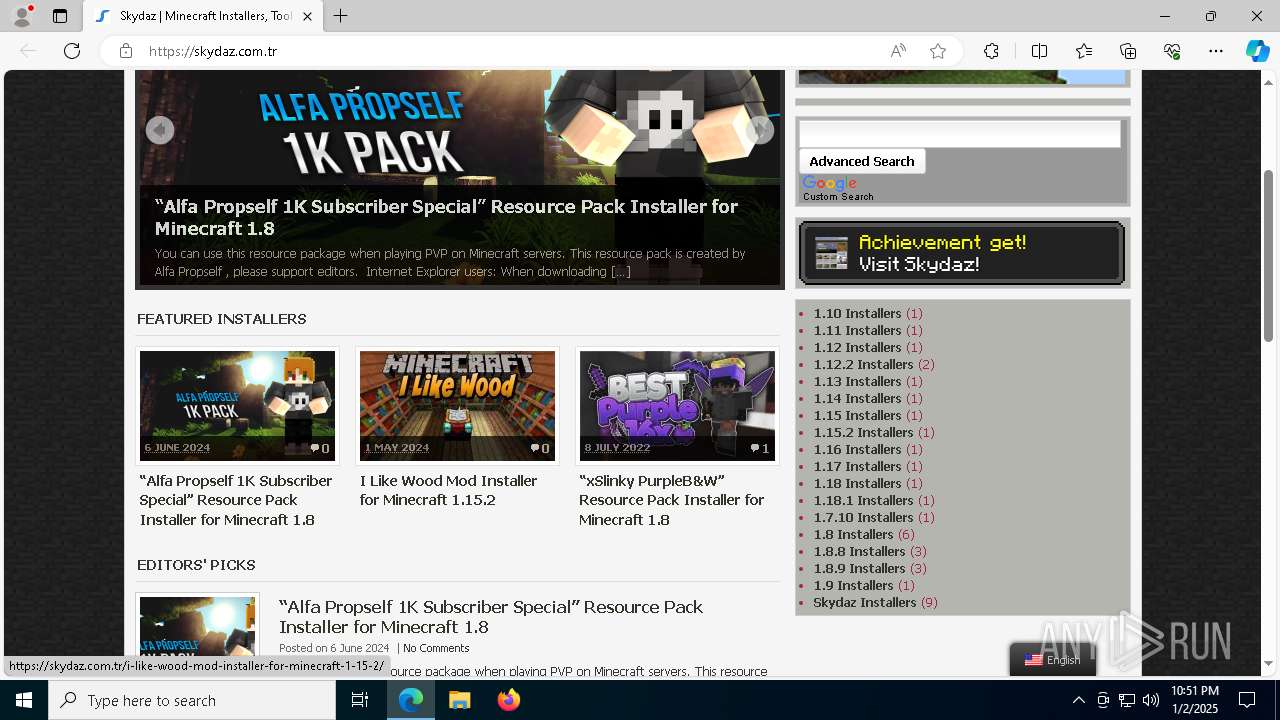Add this page to favorites star
This screenshot has width=1280, height=720.
pos(938,51)
